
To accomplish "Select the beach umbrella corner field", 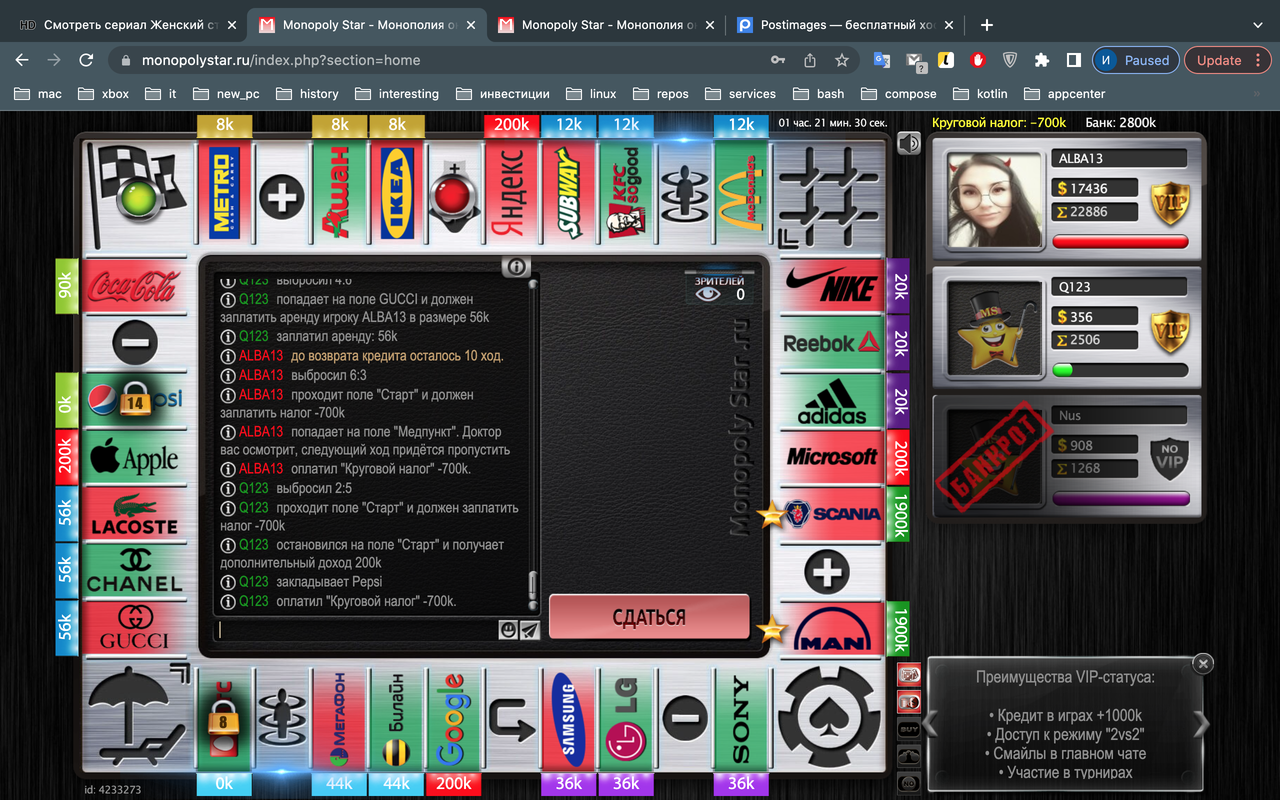I will (139, 718).
